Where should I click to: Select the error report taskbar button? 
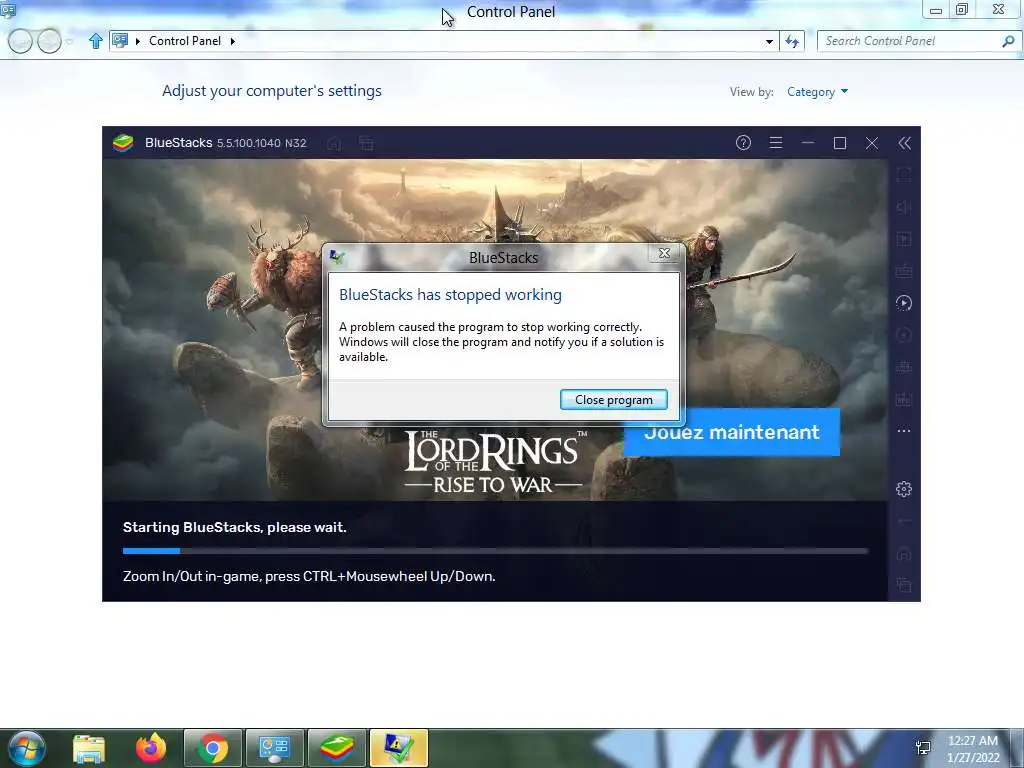click(398, 748)
